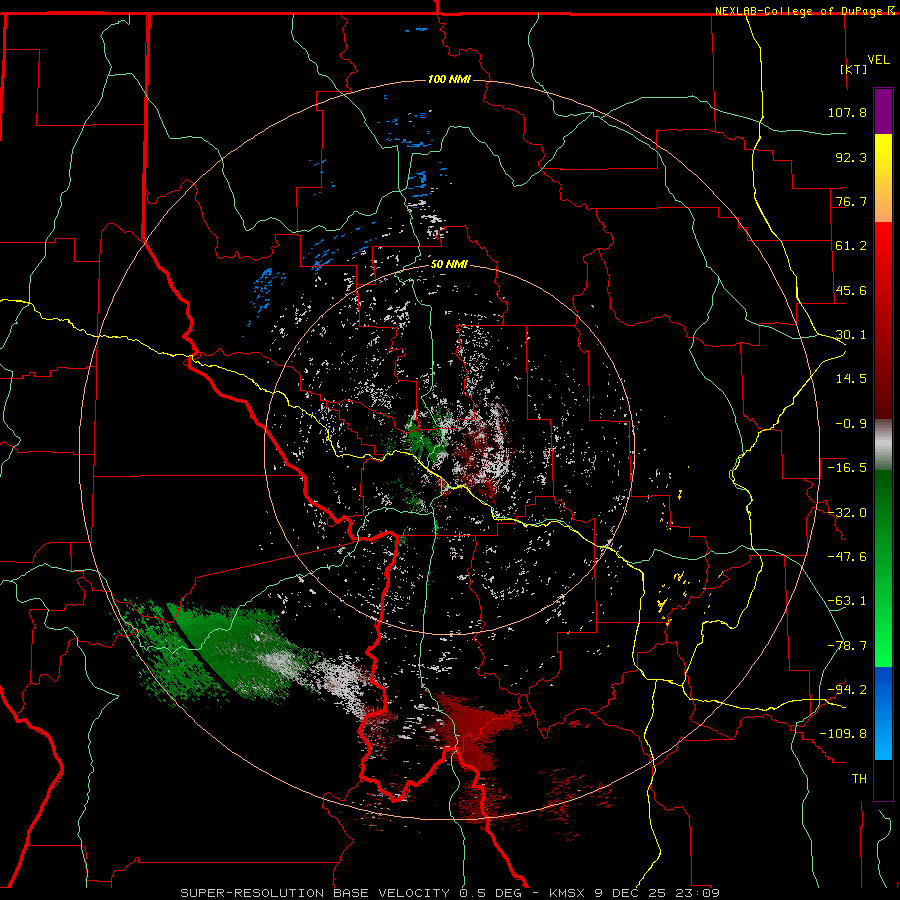Click the [KT] units label
This screenshot has height=900, width=900.
coord(854,69)
